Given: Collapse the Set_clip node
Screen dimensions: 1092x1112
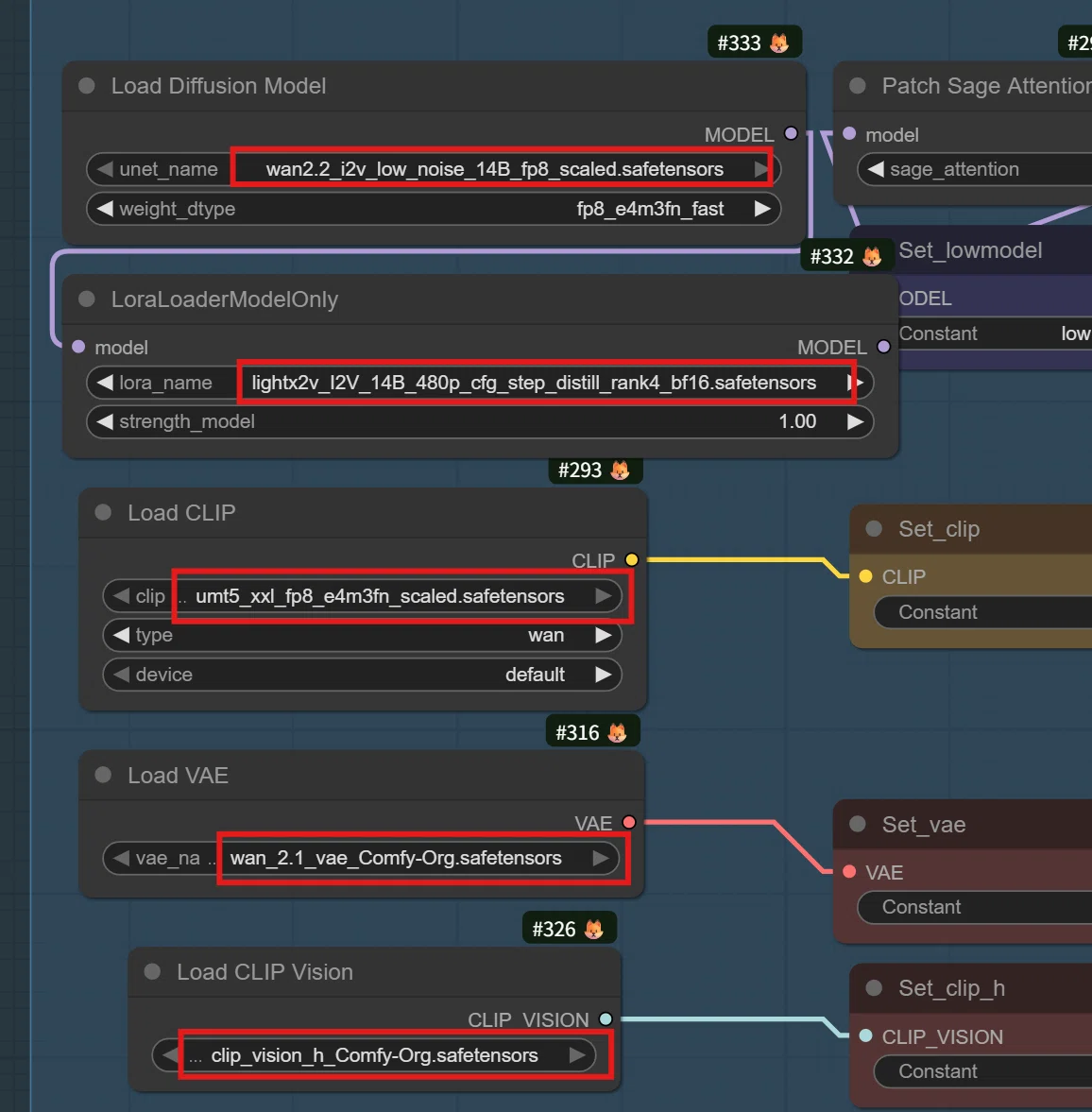Looking at the screenshot, I should click(874, 528).
